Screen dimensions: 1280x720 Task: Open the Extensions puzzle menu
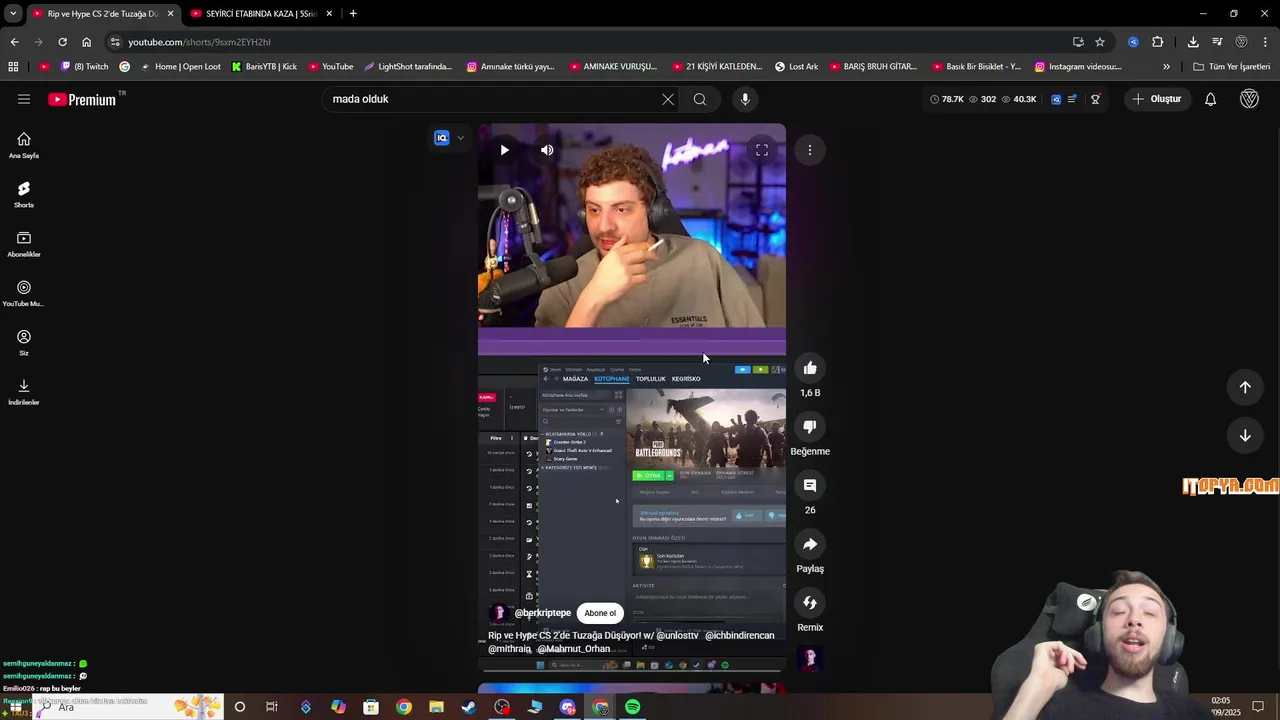point(1158,42)
